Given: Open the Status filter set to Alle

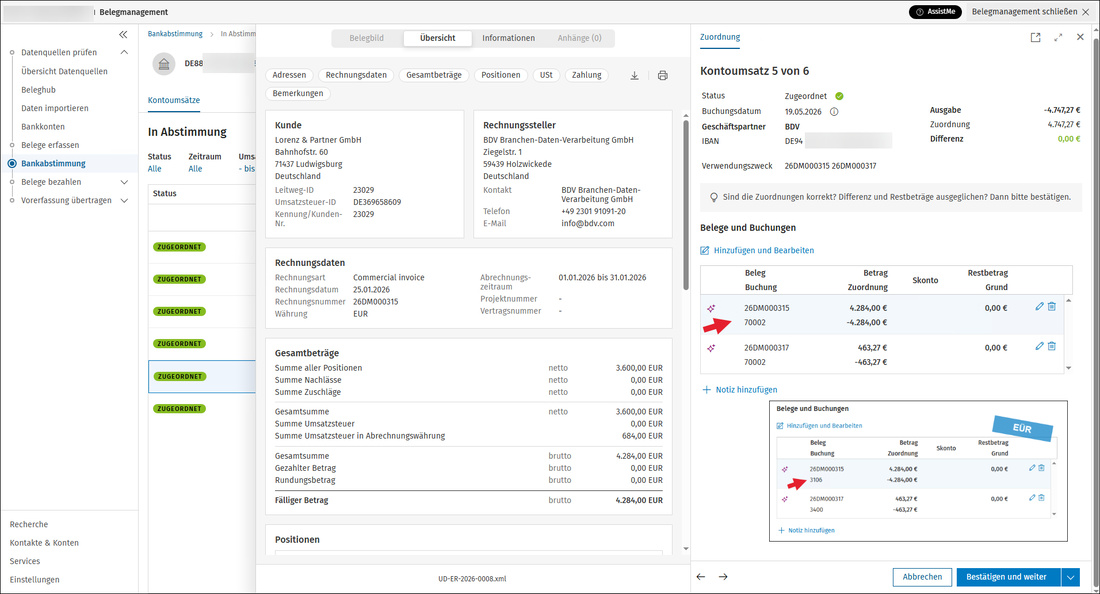Looking at the screenshot, I should [x=154, y=169].
